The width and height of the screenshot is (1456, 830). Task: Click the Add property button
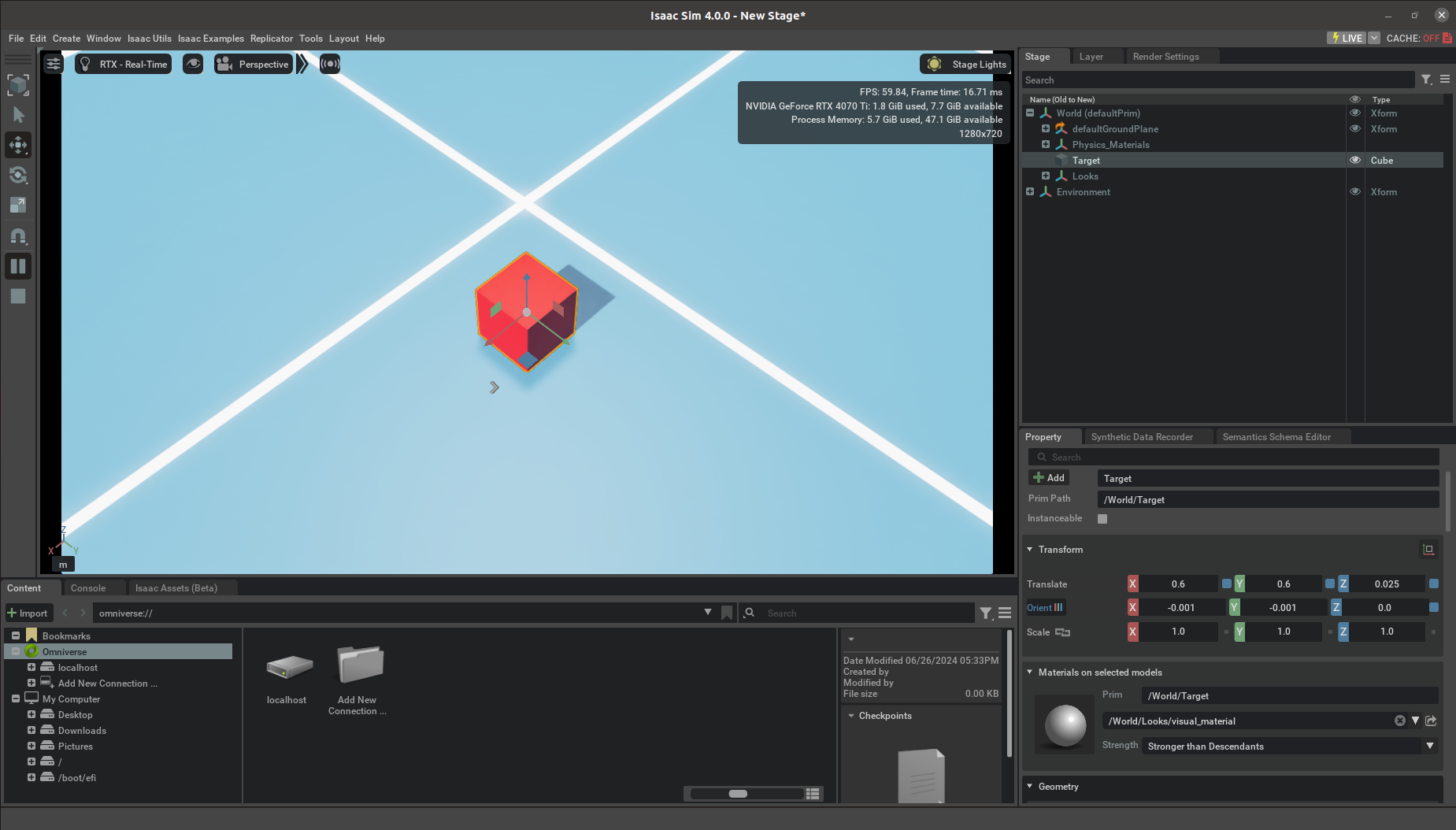pos(1049,478)
